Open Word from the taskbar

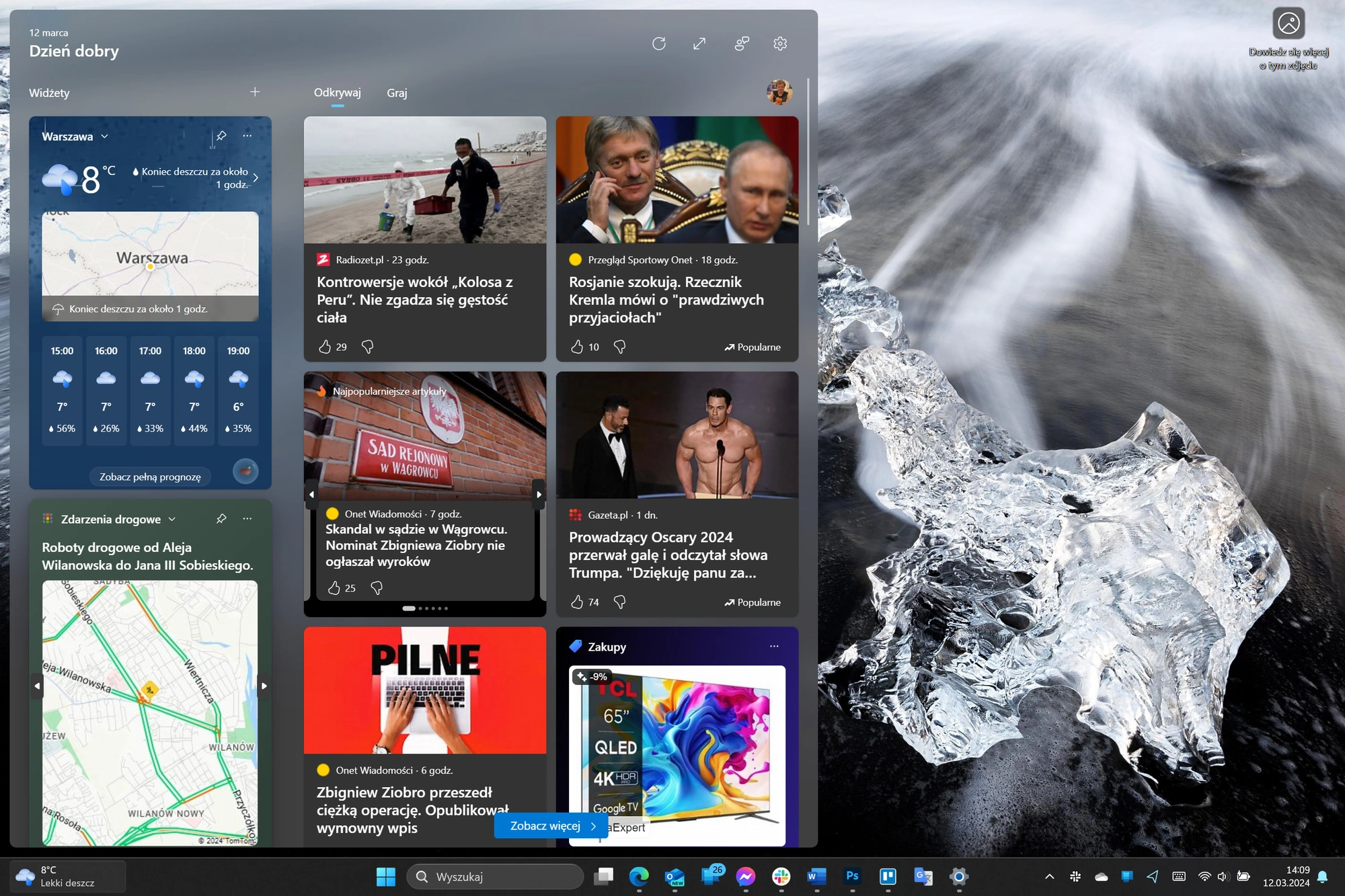coord(816,877)
